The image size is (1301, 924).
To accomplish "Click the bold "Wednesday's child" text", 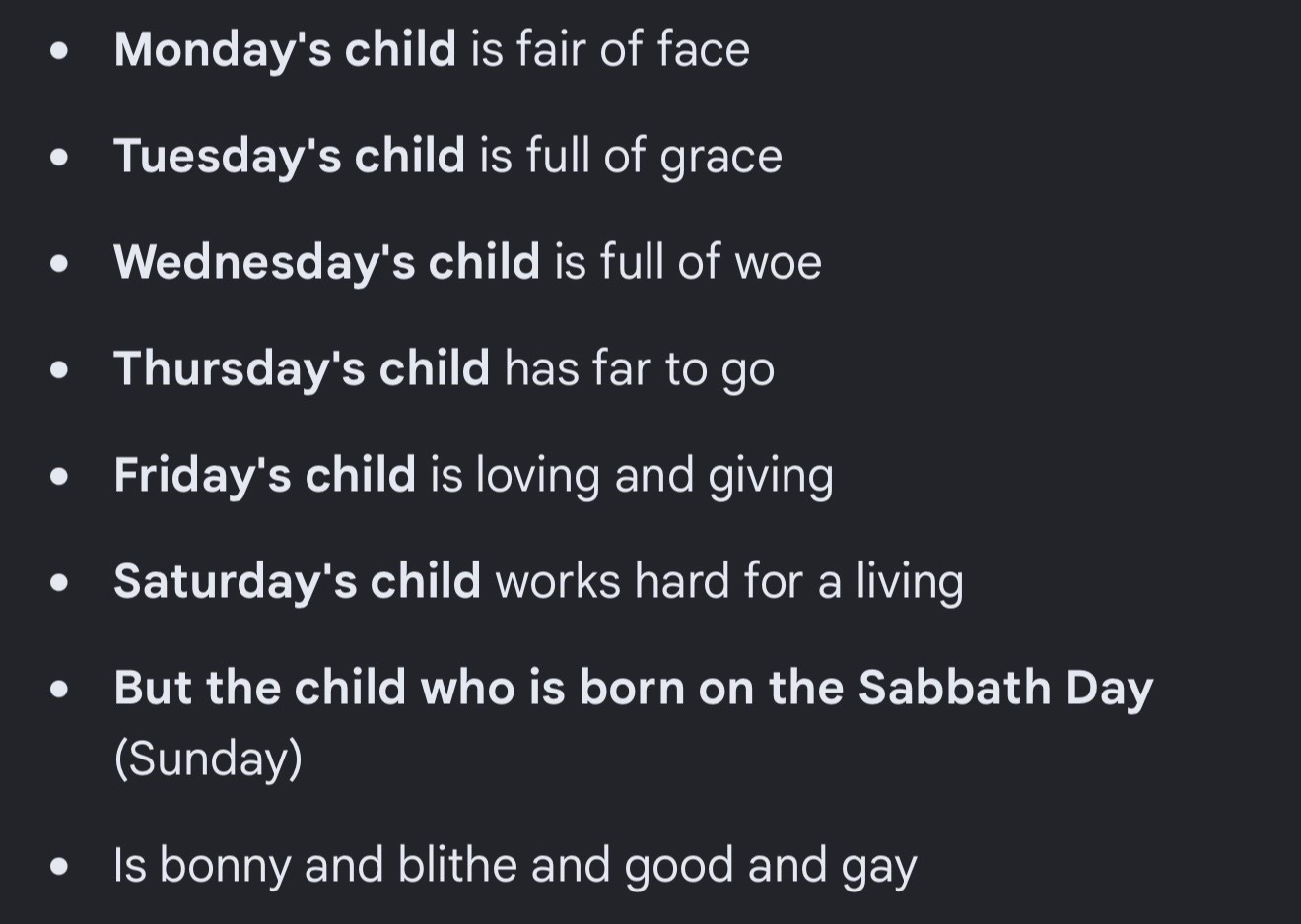I will click(x=326, y=262).
